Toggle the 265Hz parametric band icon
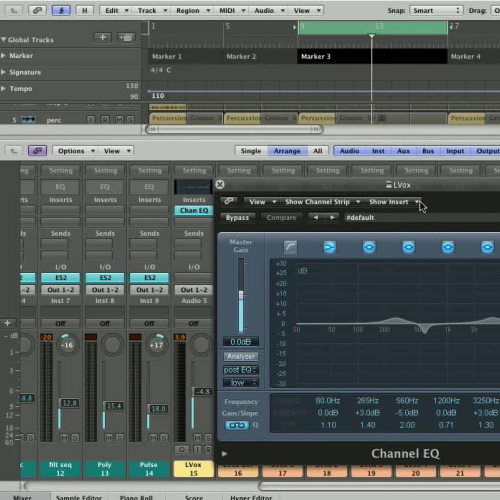The width and height of the screenshot is (500, 500). [369, 247]
